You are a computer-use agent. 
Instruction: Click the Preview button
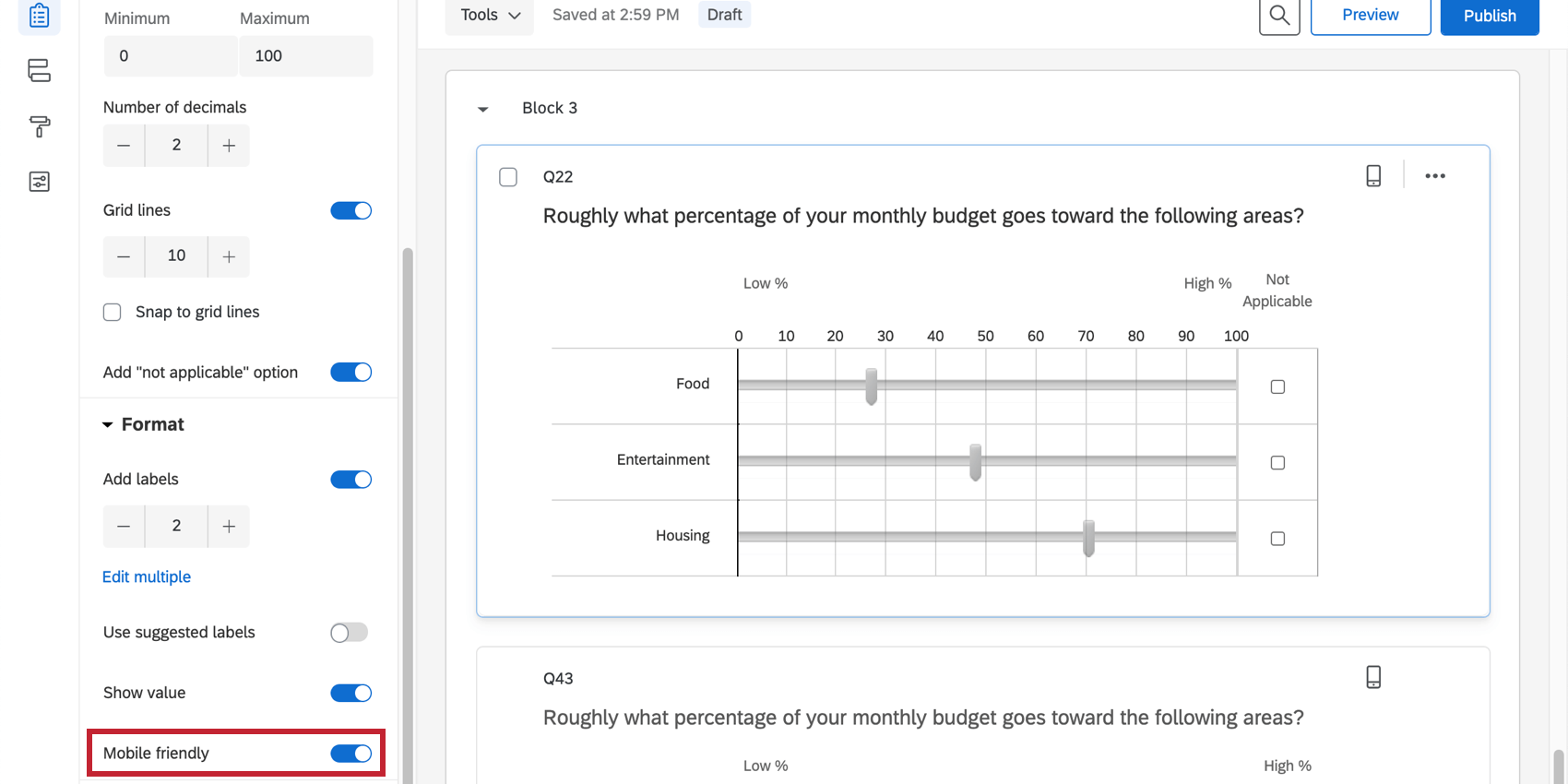[x=1370, y=16]
